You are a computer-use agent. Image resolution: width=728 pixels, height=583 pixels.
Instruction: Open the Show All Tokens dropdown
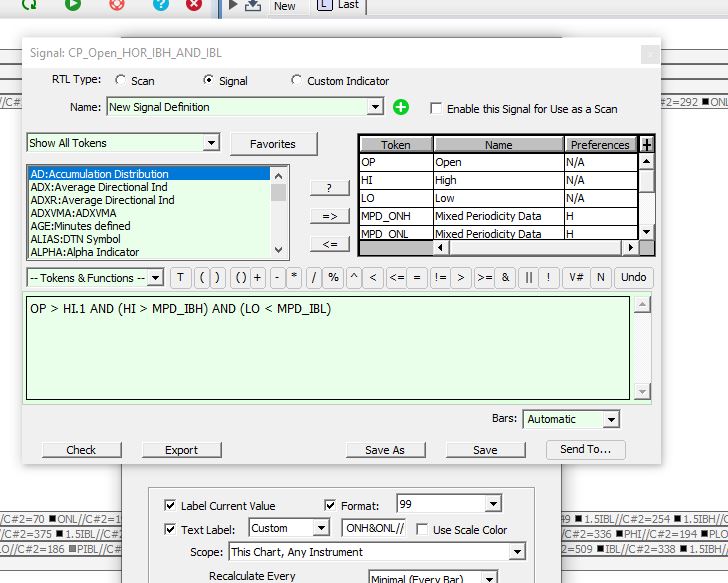click(210, 143)
